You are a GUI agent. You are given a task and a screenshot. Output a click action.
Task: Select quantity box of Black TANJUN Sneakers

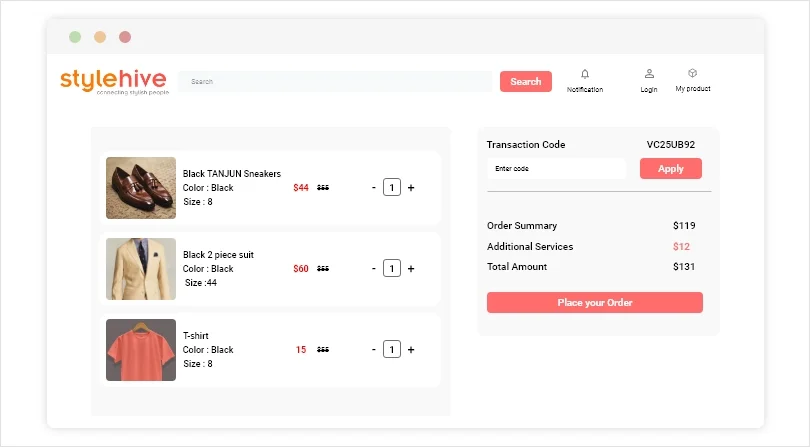(392, 188)
